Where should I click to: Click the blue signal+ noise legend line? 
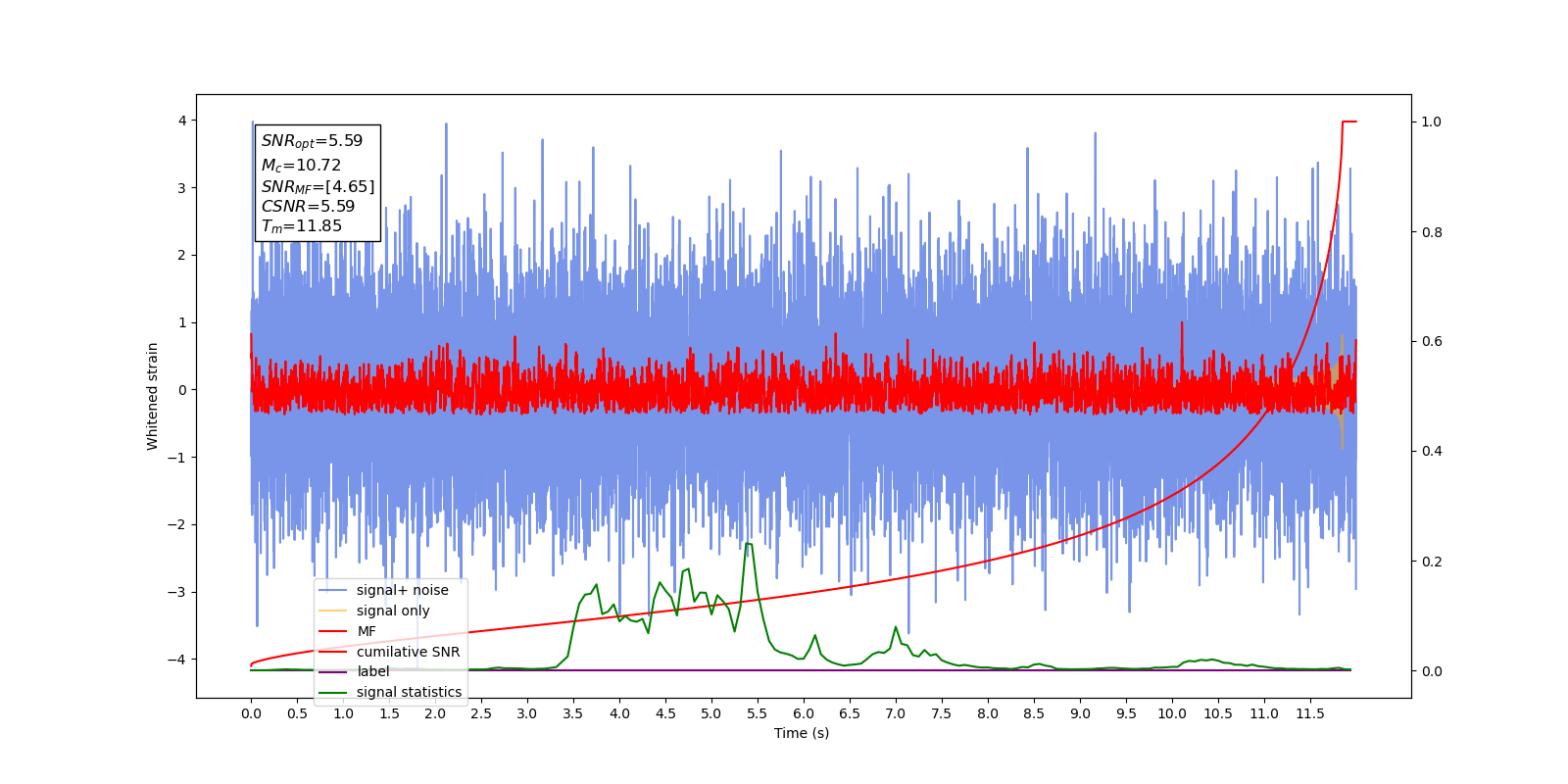point(333,590)
